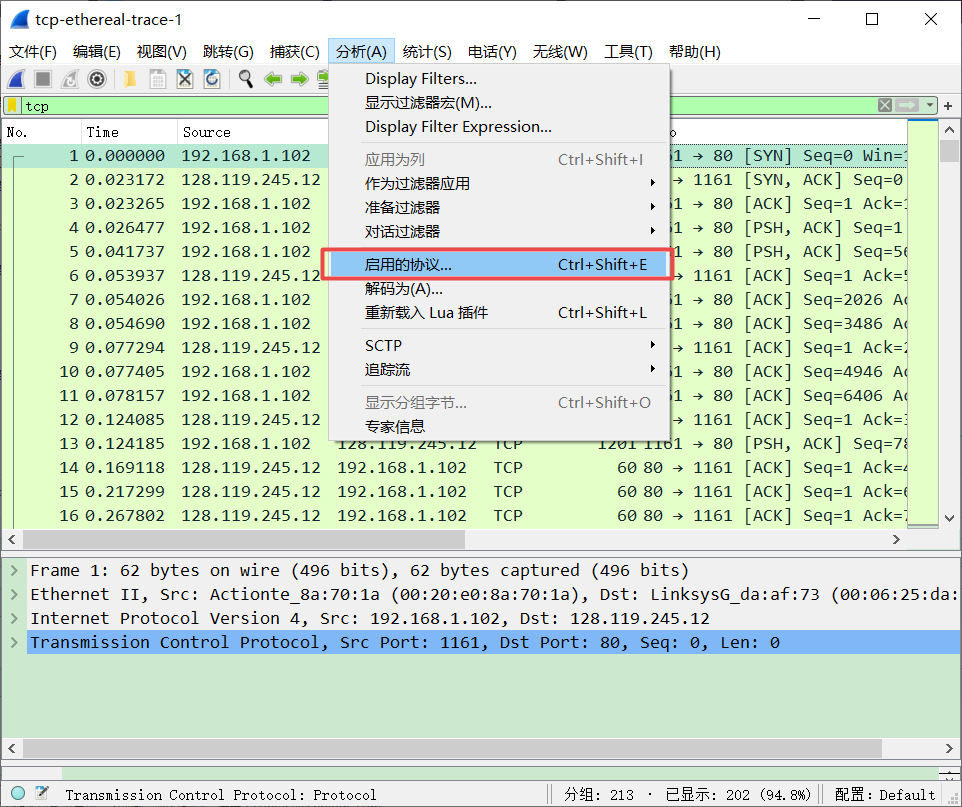This screenshot has width=962, height=807.
Task: Open the 统计(S) menu
Action: pos(427,52)
